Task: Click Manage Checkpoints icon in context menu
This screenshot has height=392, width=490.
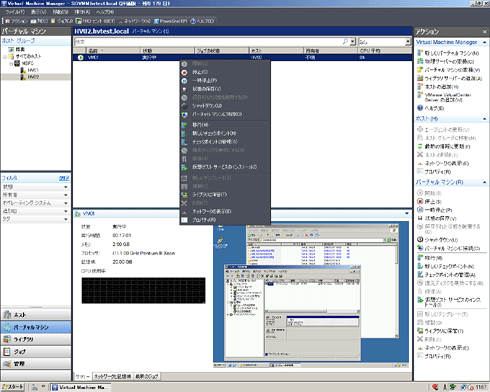Action: pyautogui.click(x=184, y=142)
